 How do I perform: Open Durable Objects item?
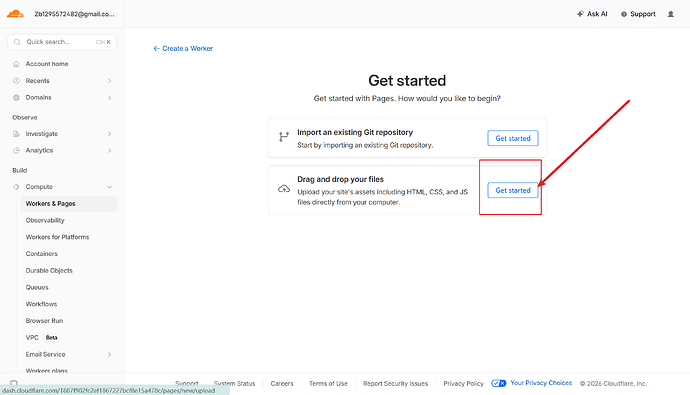click(x=49, y=270)
